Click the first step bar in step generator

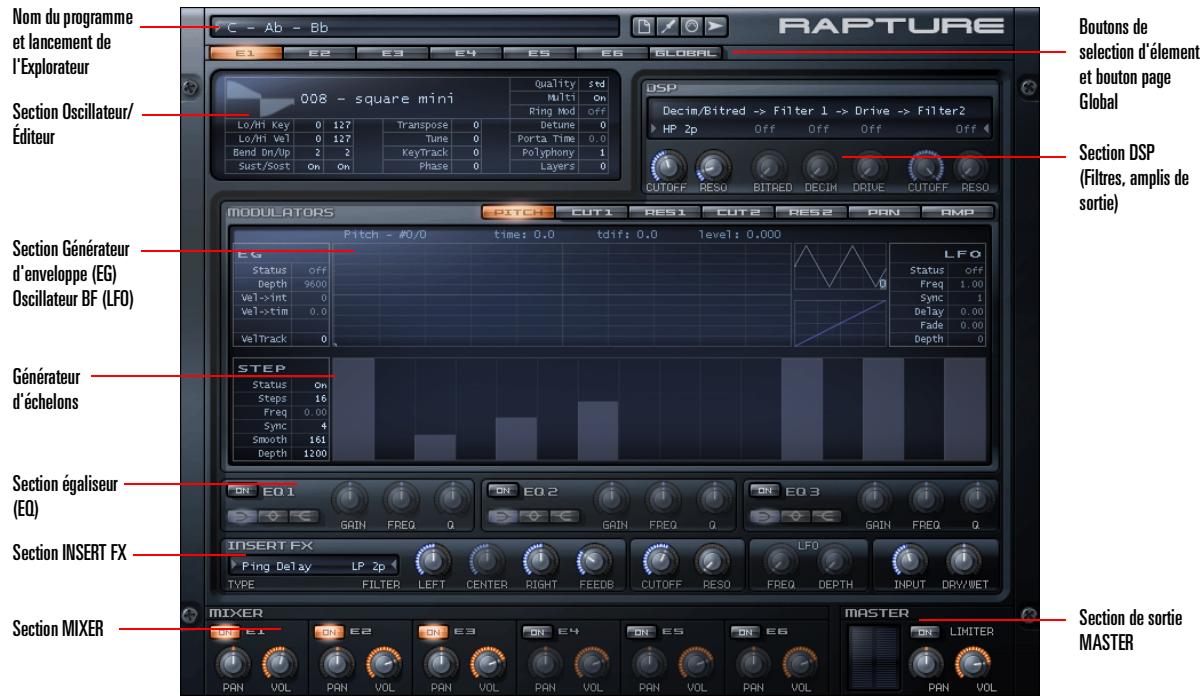(x=353, y=409)
